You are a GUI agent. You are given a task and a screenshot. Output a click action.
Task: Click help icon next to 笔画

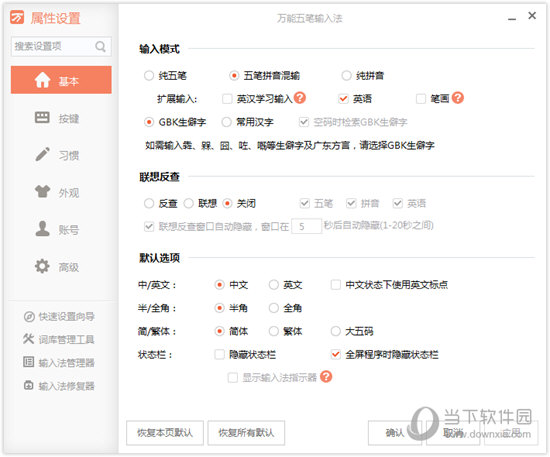[x=458, y=98]
